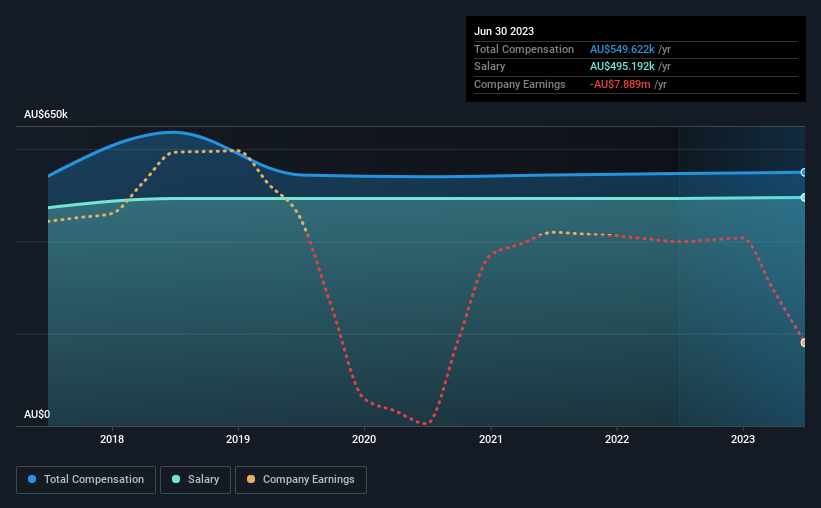Click the AU$495.192k salary value
This screenshot has width=821, height=508.
pyautogui.click(x=622, y=67)
